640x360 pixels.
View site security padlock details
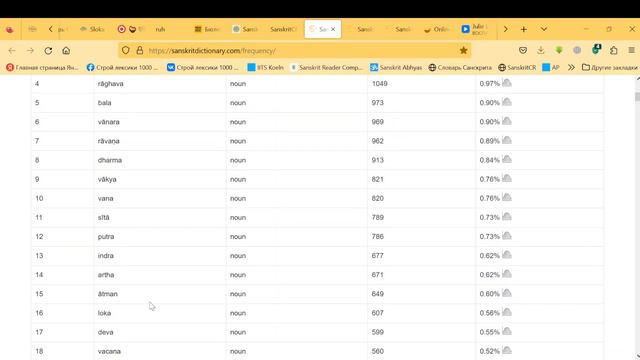click(140, 50)
